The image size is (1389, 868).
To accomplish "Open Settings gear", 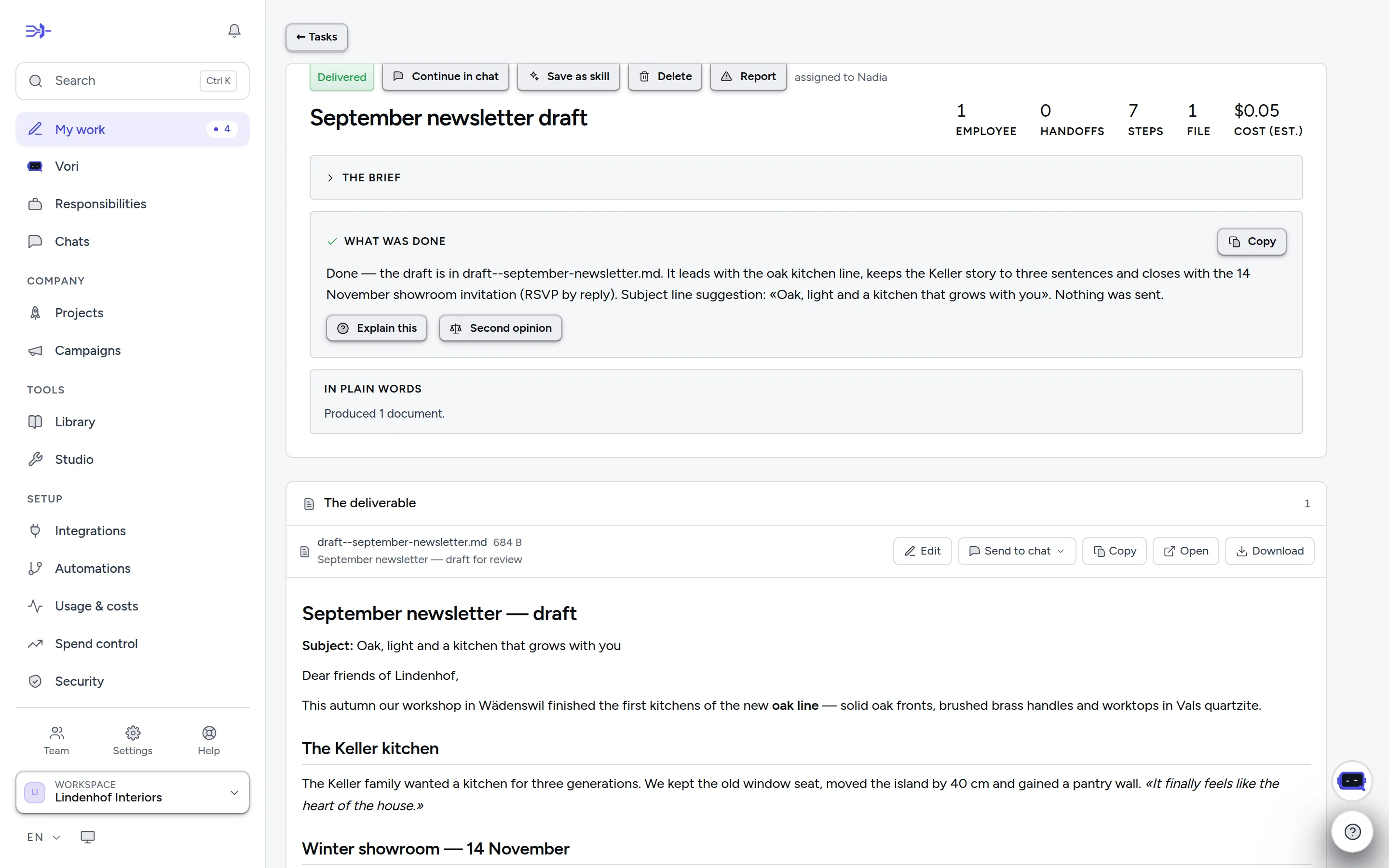I will tap(133, 741).
